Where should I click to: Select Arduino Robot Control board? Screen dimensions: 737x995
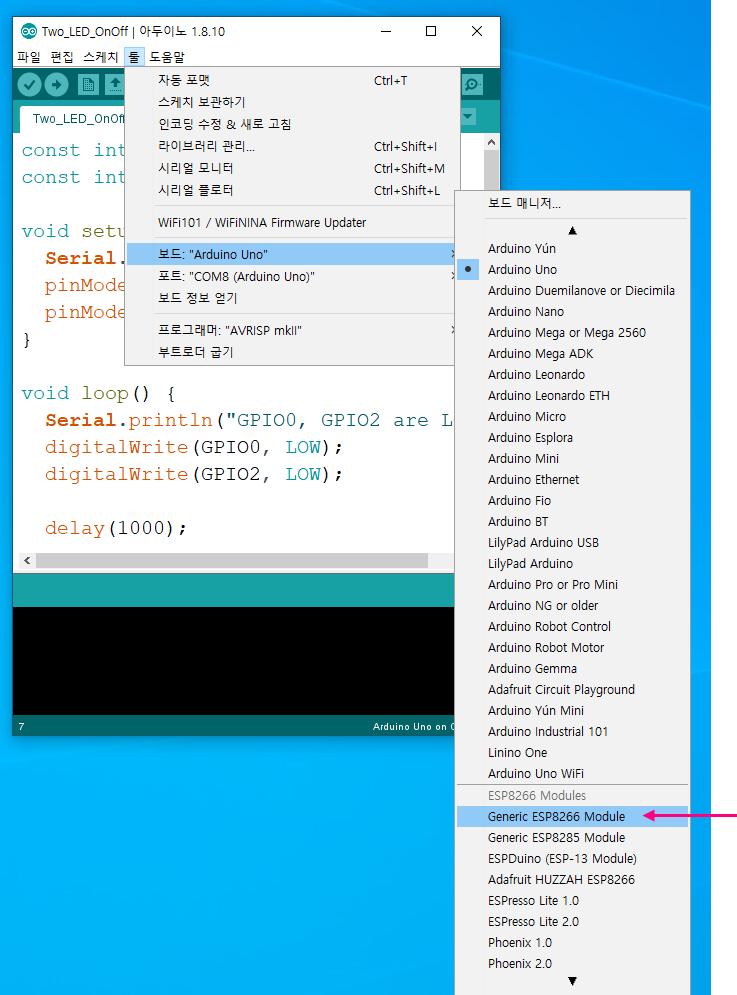click(x=572, y=626)
